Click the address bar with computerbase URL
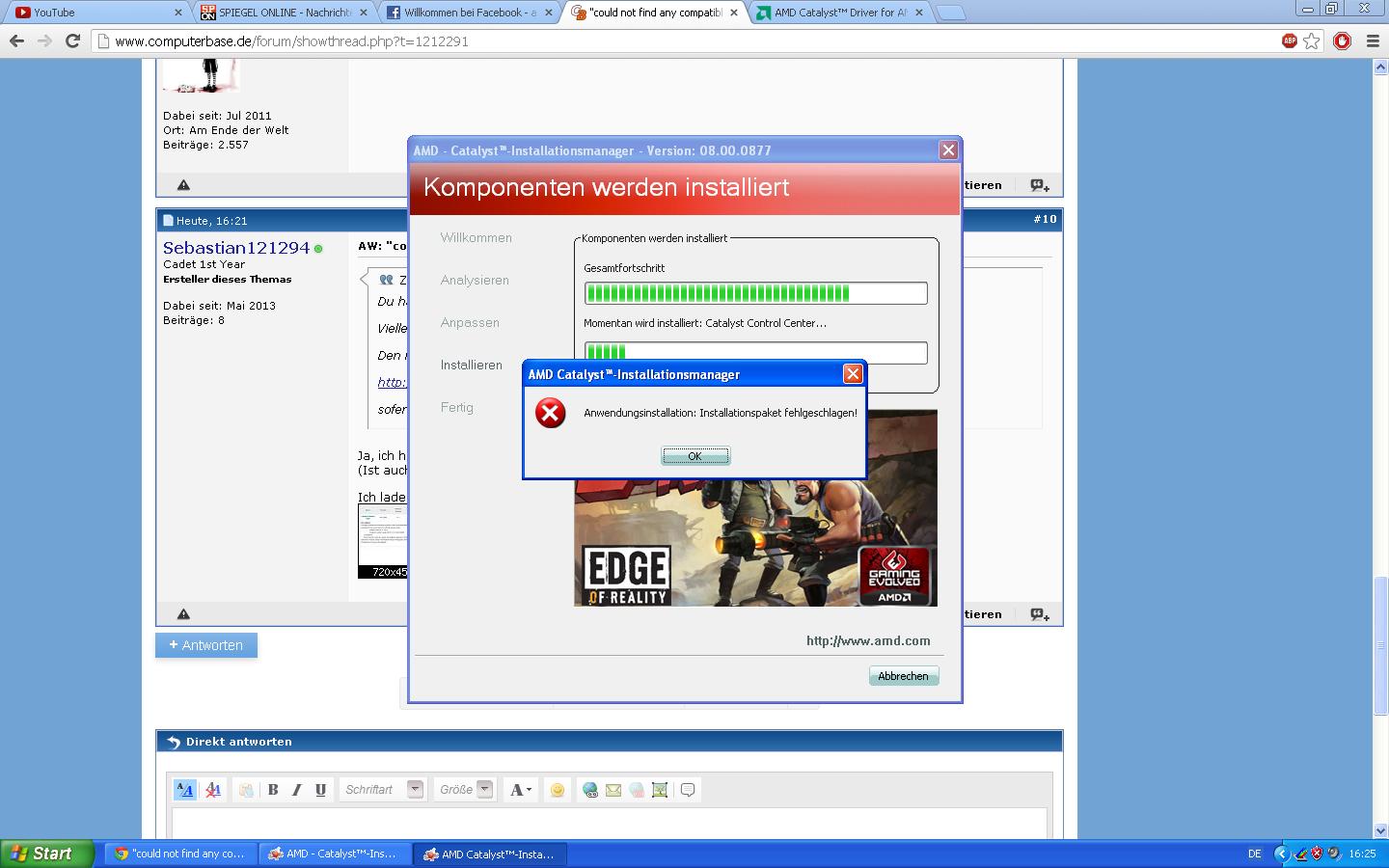1389x868 pixels. pos(685,41)
